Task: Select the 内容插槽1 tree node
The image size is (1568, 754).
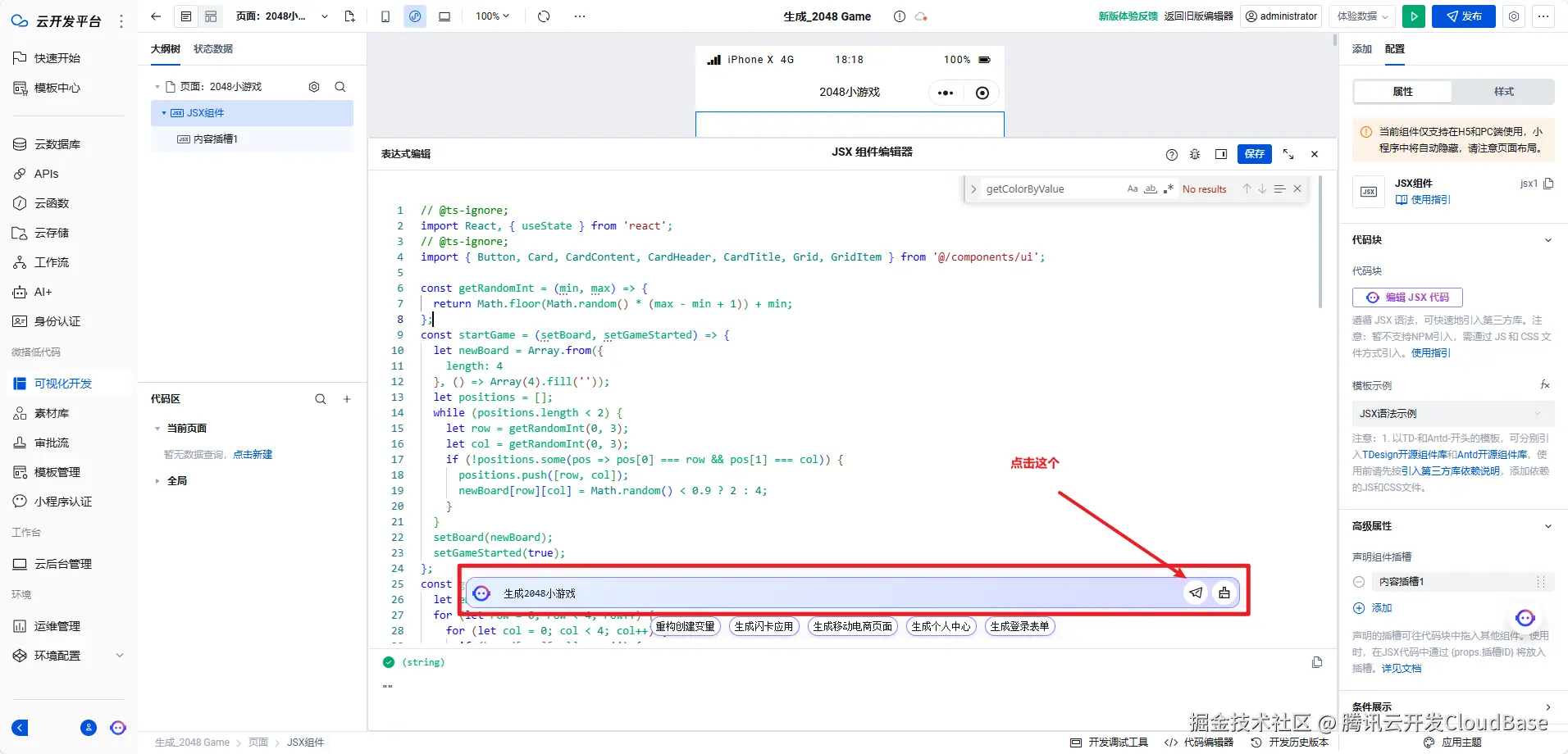Action: 252,139
